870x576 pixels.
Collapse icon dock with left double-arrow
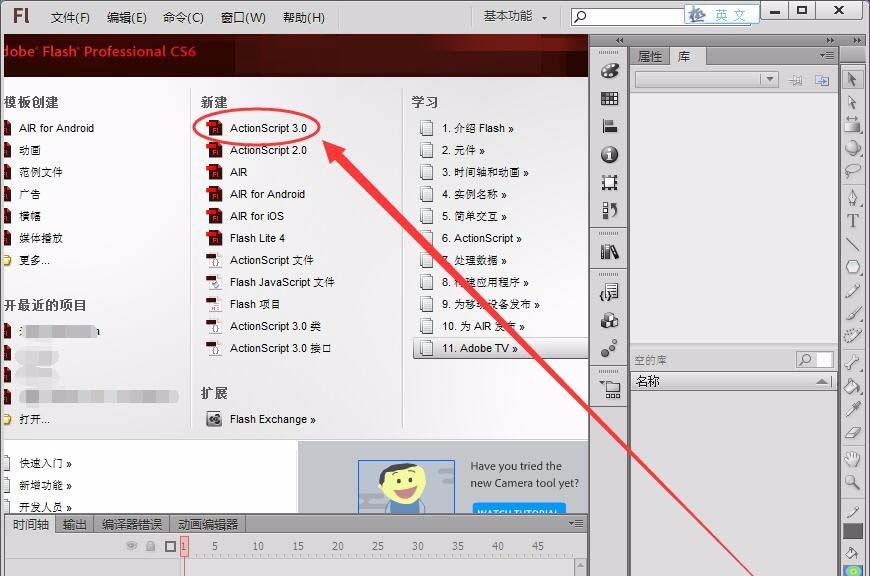pyautogui.click(x=620, y=41)
